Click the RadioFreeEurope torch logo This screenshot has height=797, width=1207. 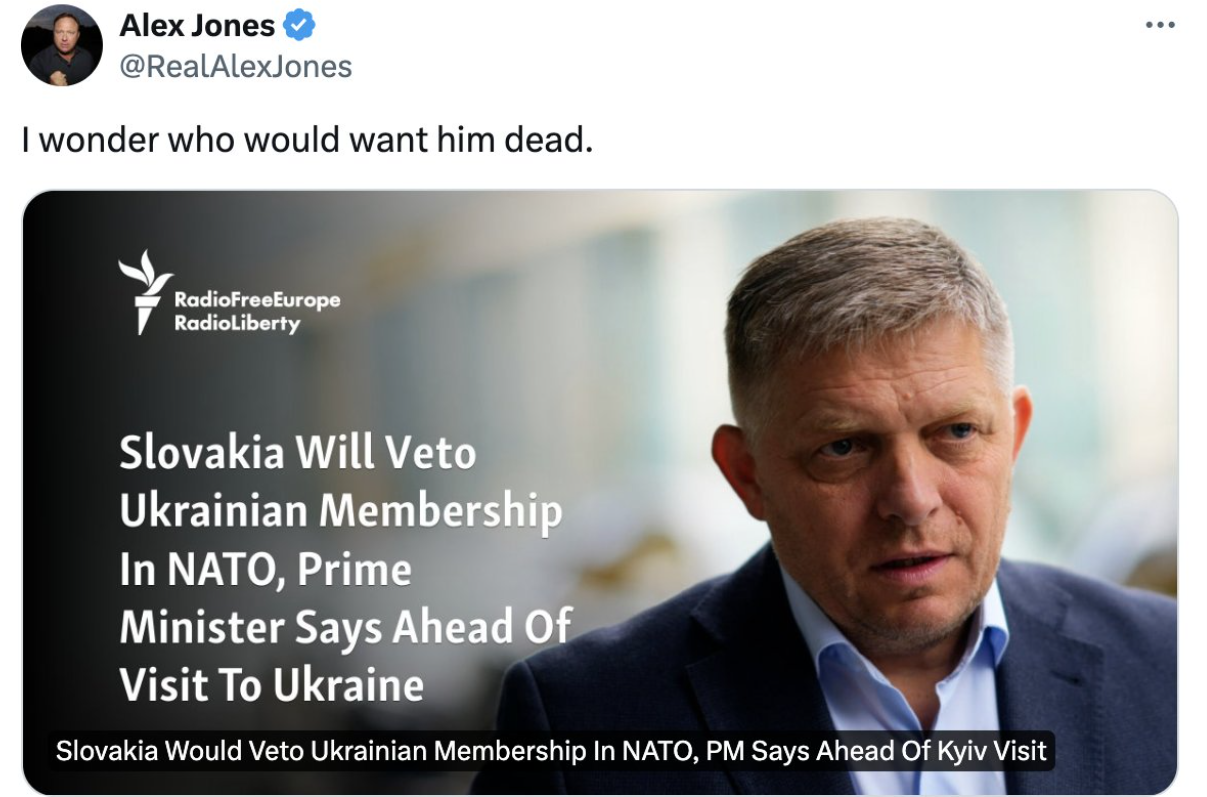tap(142, 291)
